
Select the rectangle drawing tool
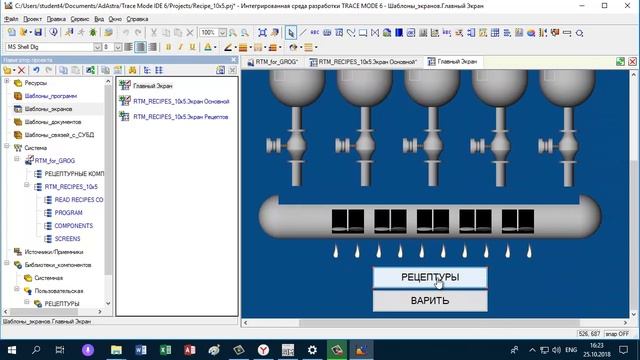pyautogui.click(x=363, y=33)
